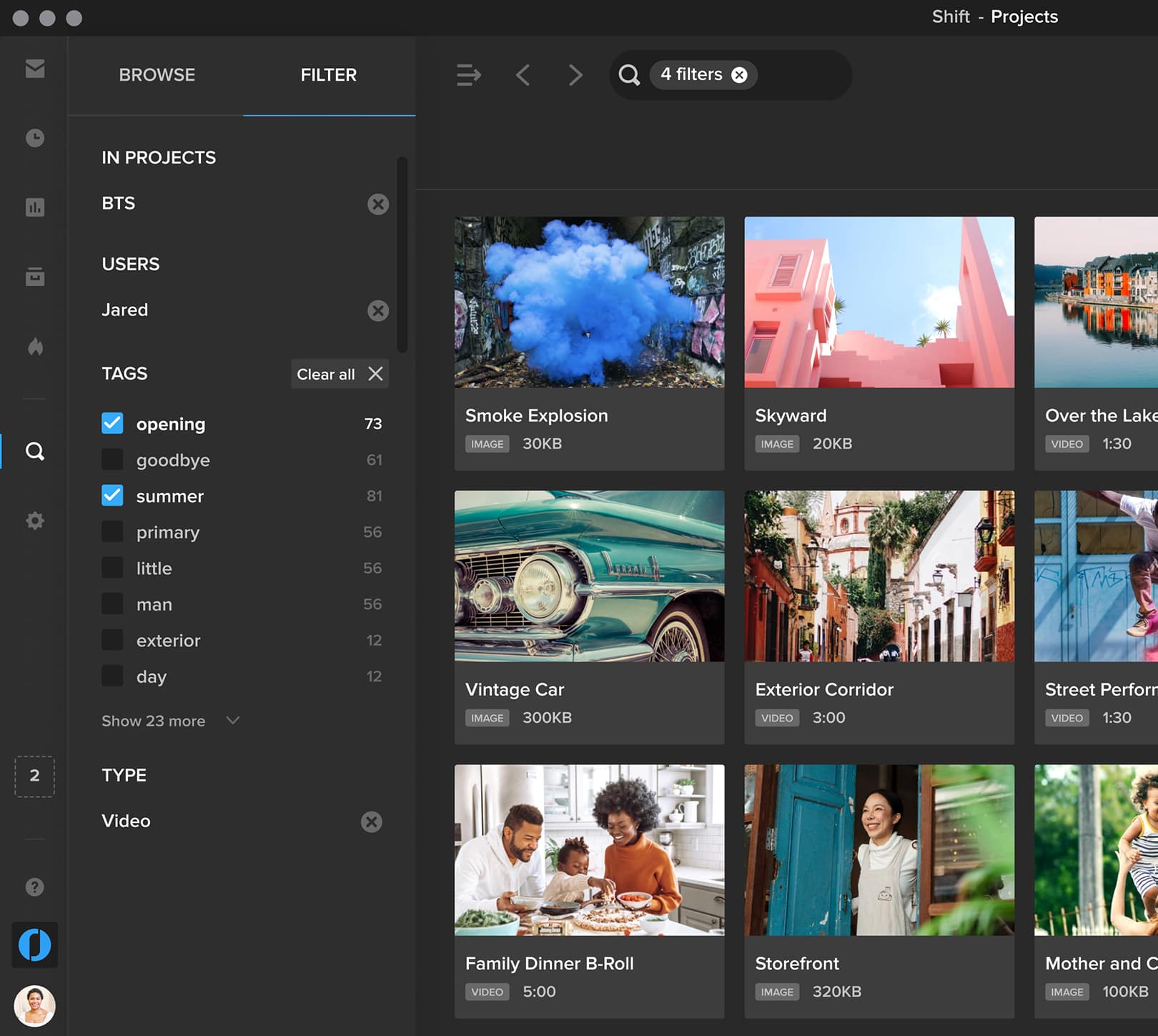Open the Family Dinner B-Roll thumbnail
1158x1036 pixels.
tap(589, 850)
